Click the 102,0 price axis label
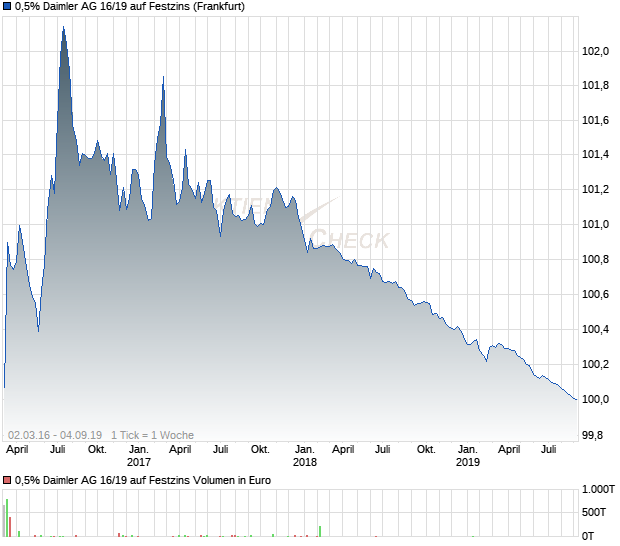This screenshot has height=546, width=620. point(595,51)
